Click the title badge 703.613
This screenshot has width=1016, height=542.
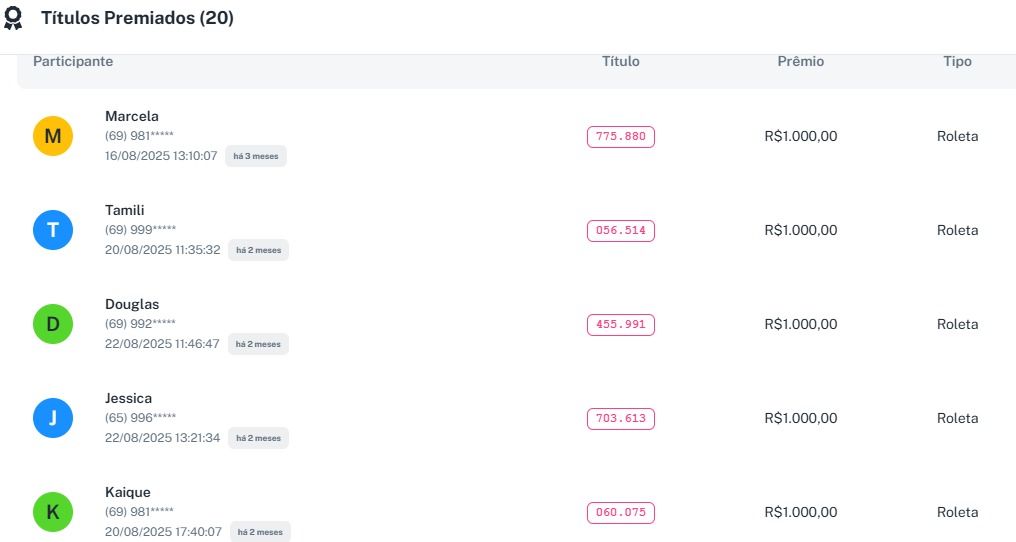620,419
